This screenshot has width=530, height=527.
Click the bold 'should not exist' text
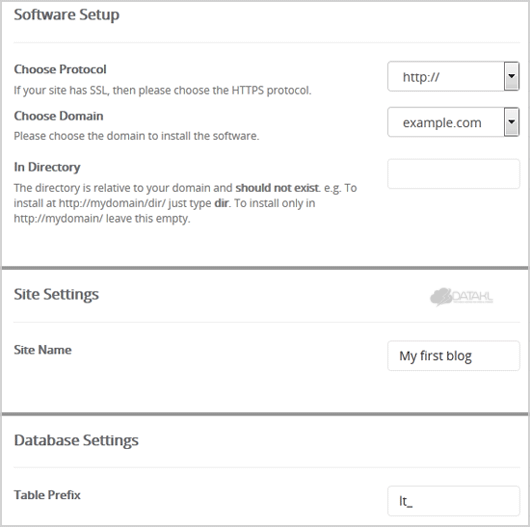(277, 188)
